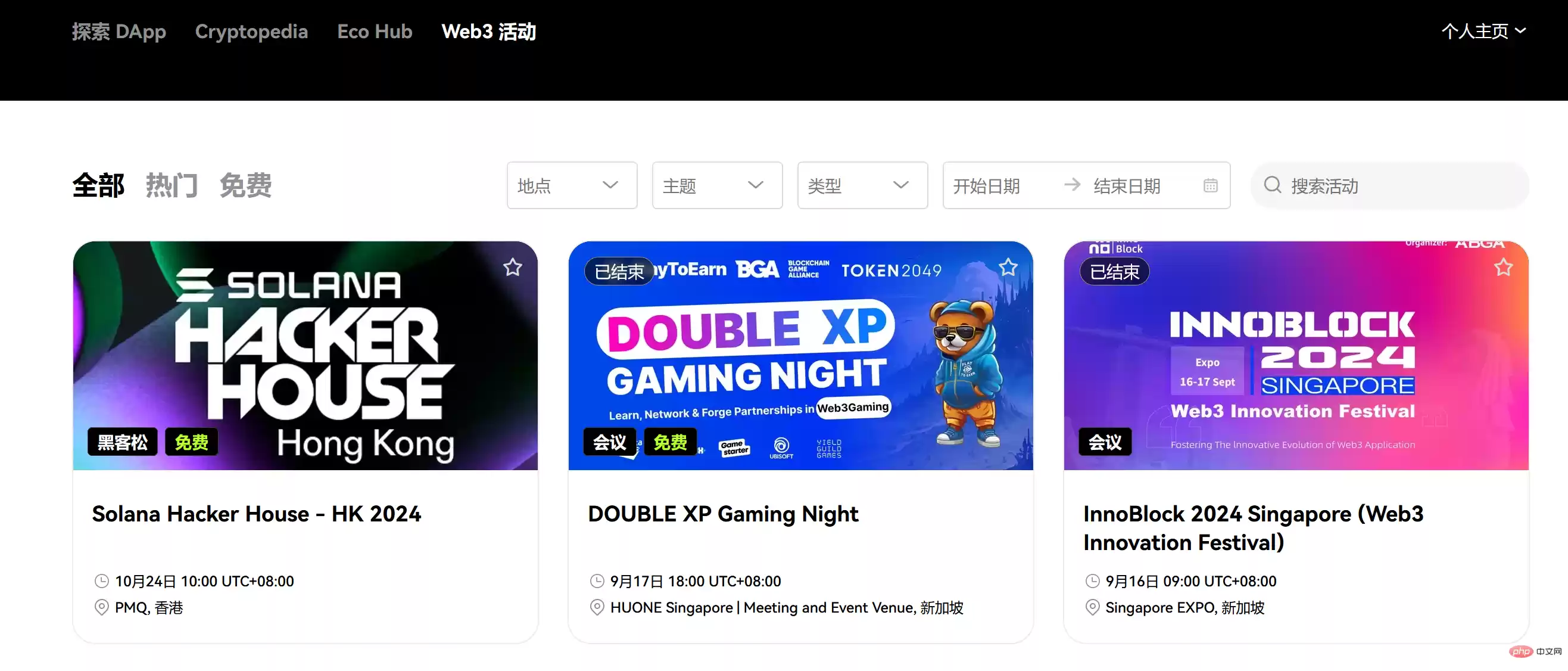Image resolution: width=1568 pixels, height=671 pixels.
Task: Go to Cryptopedia in top navigation
Action: [251, 32]
